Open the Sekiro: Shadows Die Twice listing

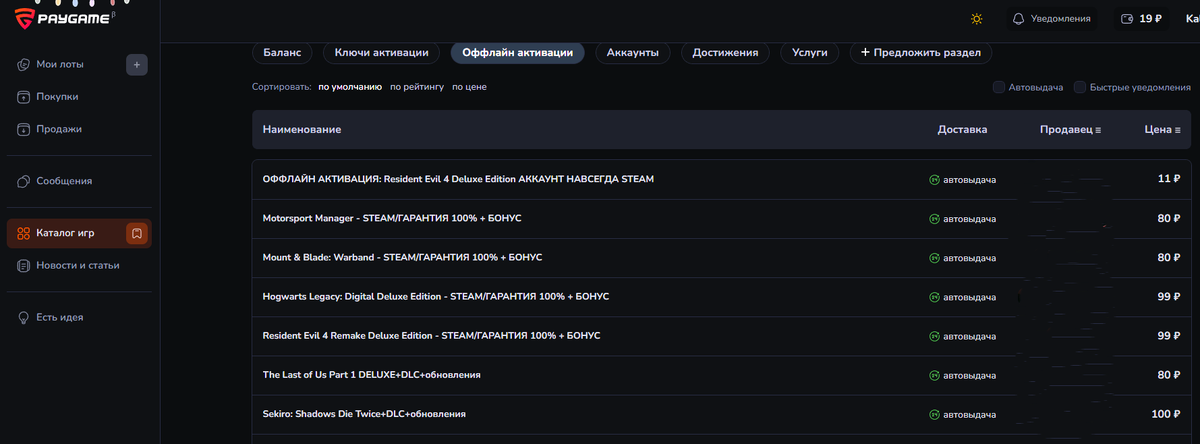click(x=364, y=414)
